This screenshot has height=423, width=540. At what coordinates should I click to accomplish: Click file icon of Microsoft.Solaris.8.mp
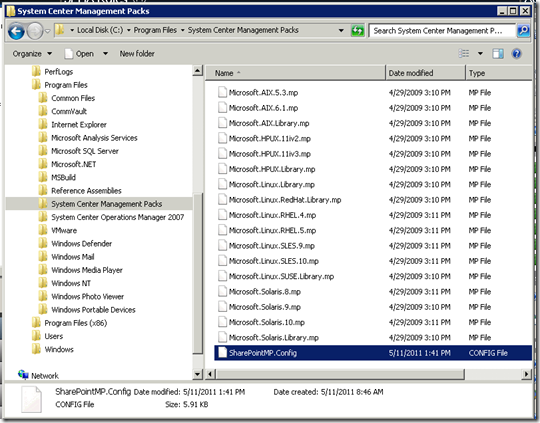(222, 291)
